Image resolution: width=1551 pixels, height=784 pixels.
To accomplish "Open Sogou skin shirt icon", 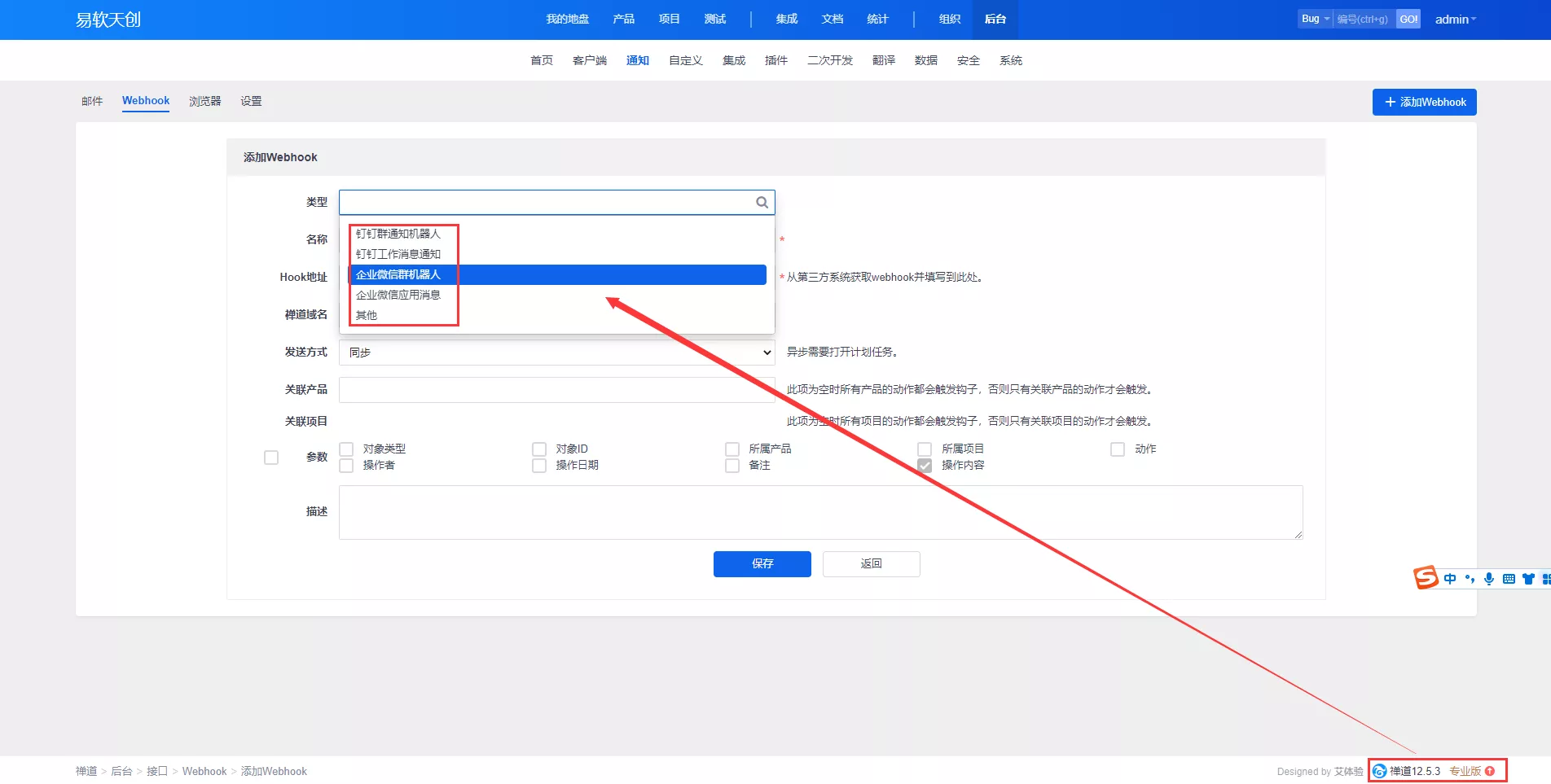I will (1528, 579).
